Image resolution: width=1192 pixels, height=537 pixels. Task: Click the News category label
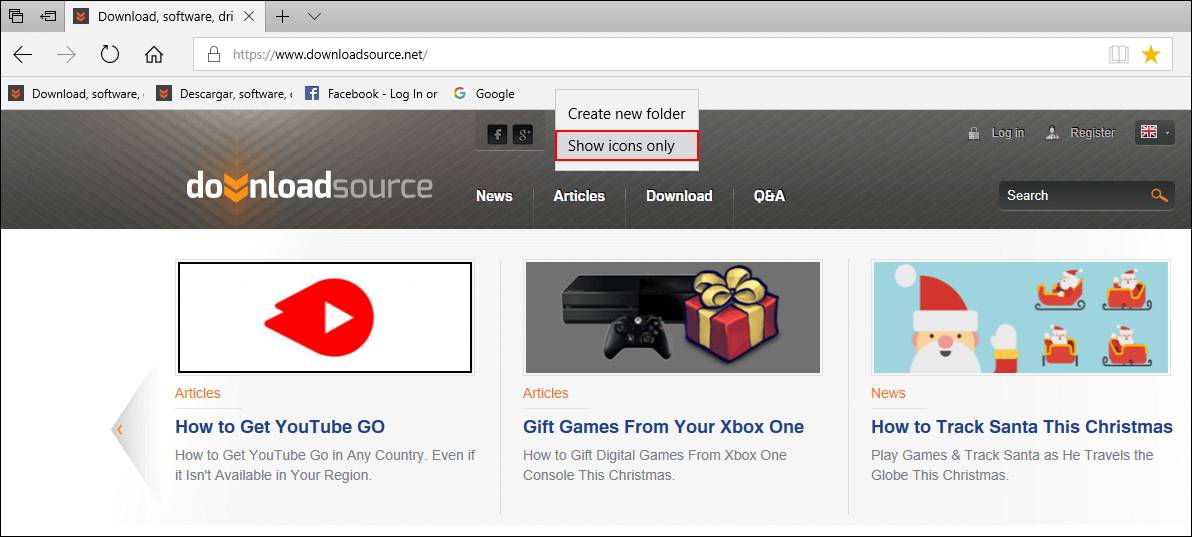(889, 393)
